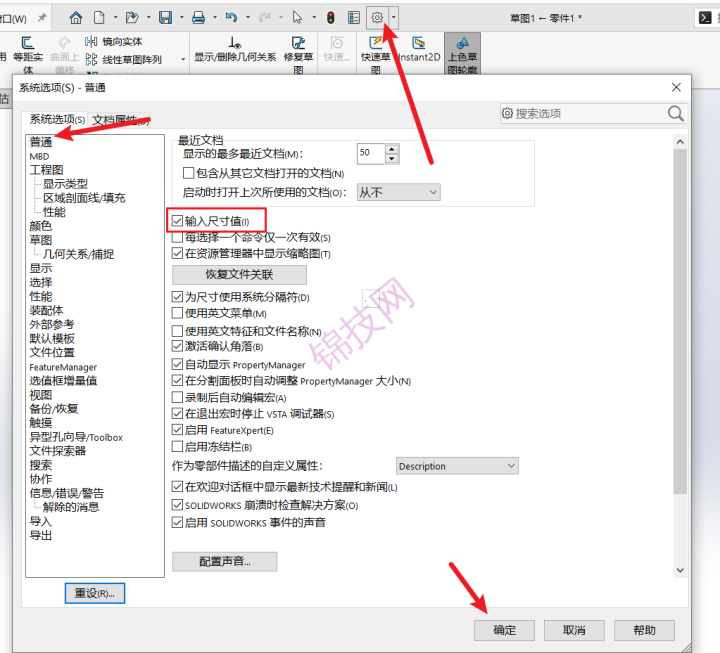Switch to the 系统选项(S) tab
The height and width of the screenshot is (653, 720).
57,119
